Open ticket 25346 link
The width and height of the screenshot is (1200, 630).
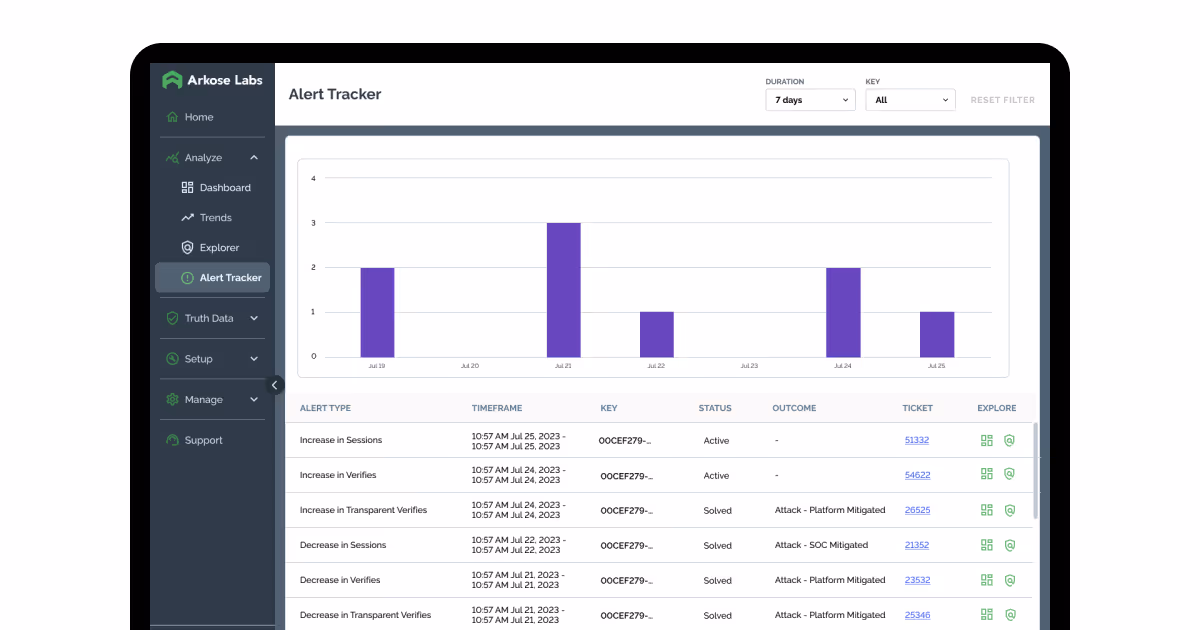coord(917,615)
